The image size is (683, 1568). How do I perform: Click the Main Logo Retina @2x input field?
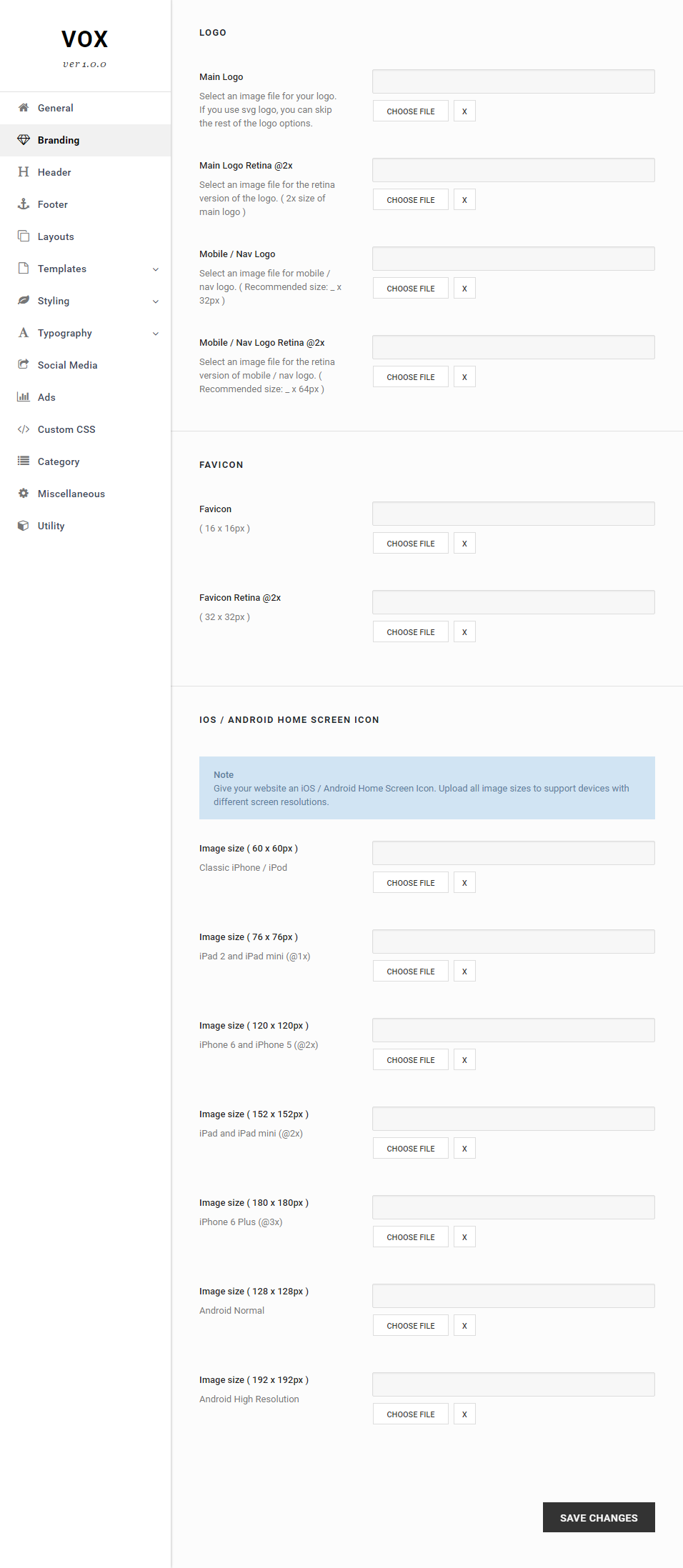pyautogui.click(x=513, y=170)
